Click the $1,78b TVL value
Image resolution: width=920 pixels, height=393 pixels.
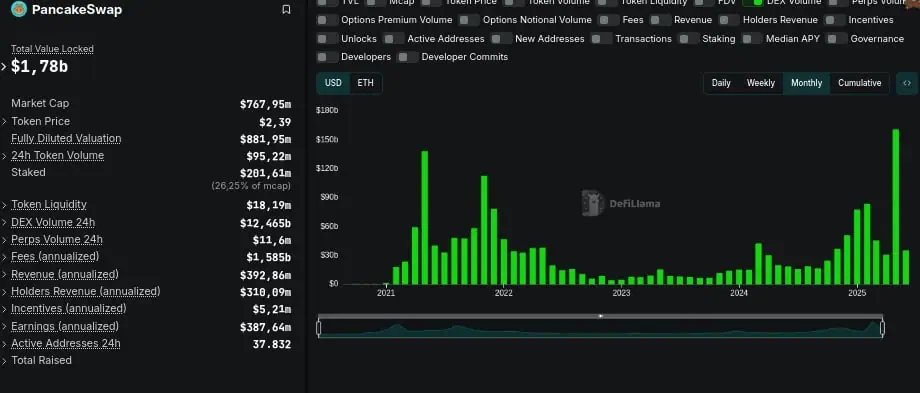(x=39, y=67)
